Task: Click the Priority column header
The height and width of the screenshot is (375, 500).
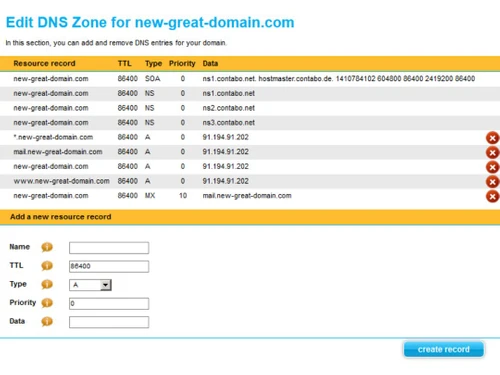Action: [x=182, y=63]
